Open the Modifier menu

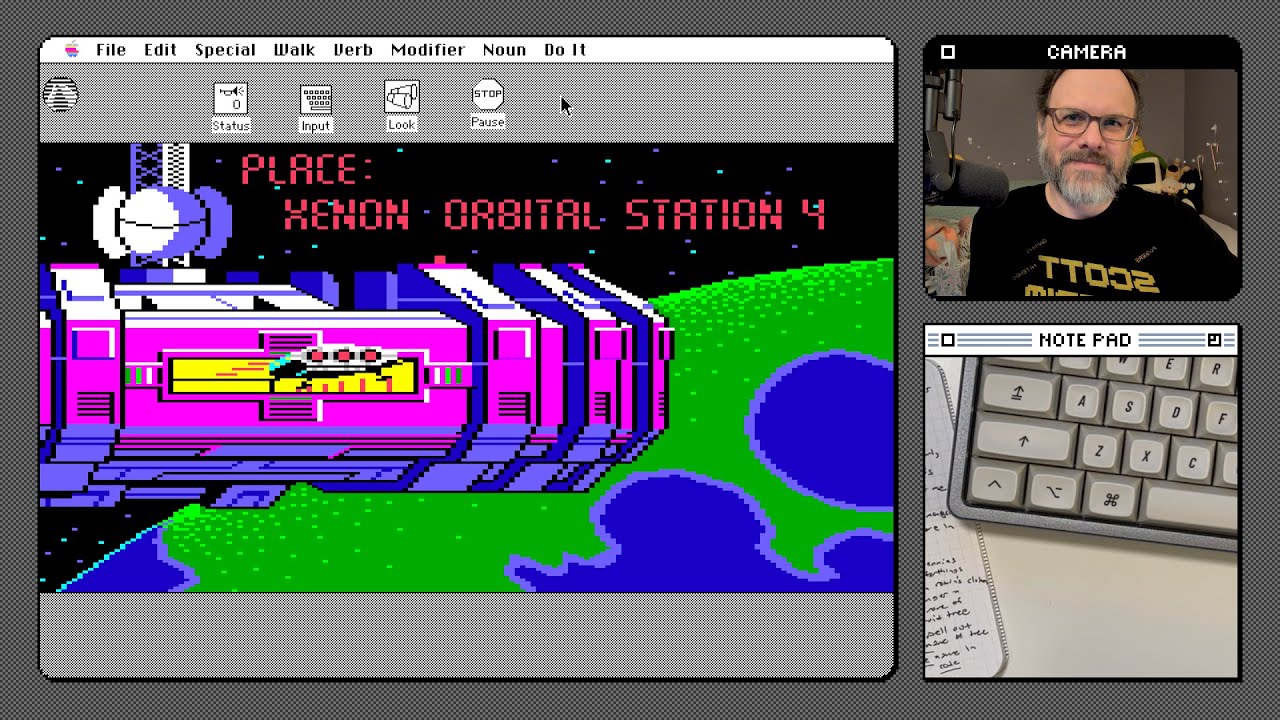pos(428,50)
